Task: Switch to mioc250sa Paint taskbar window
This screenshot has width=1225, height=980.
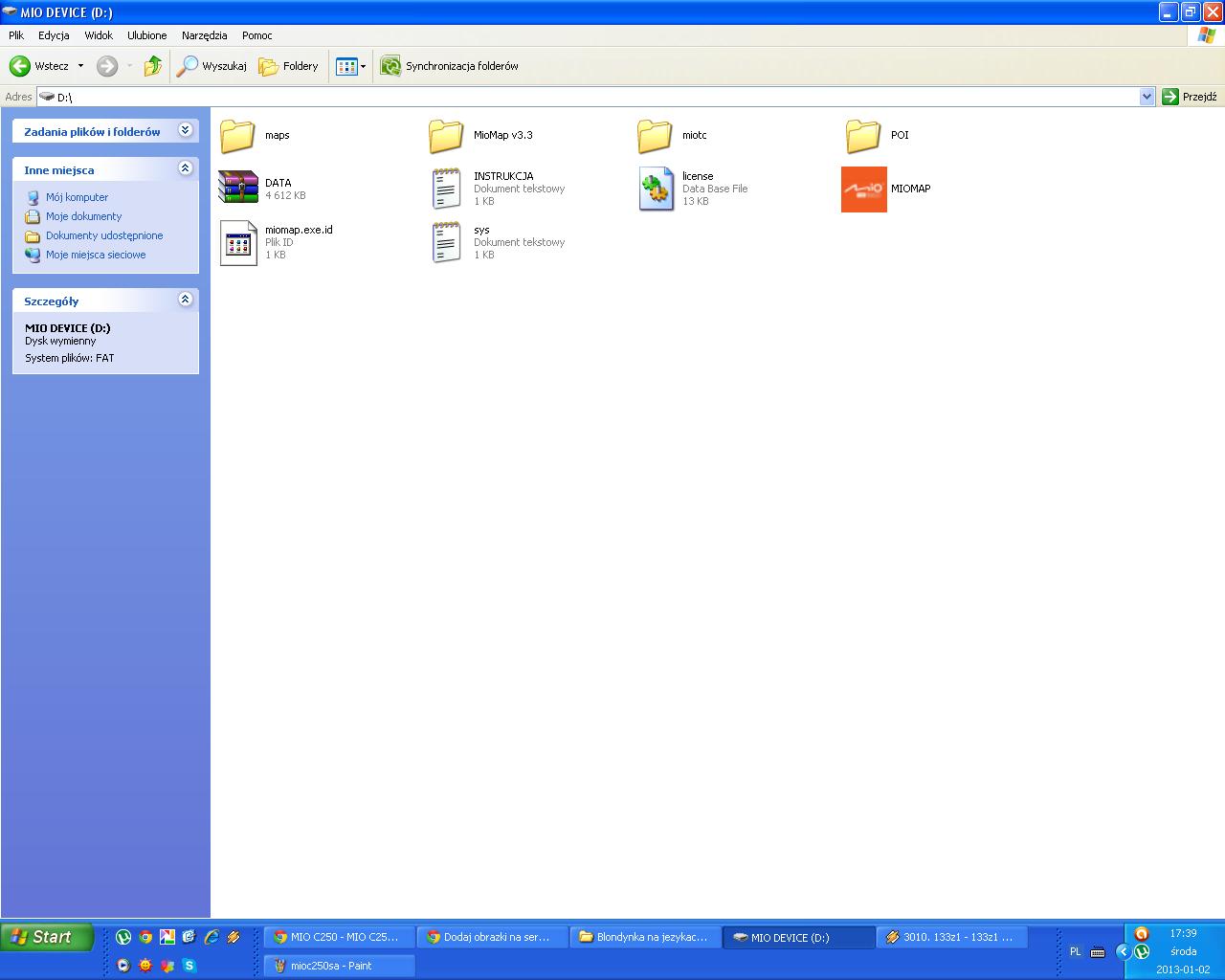Action: [340, 966]
